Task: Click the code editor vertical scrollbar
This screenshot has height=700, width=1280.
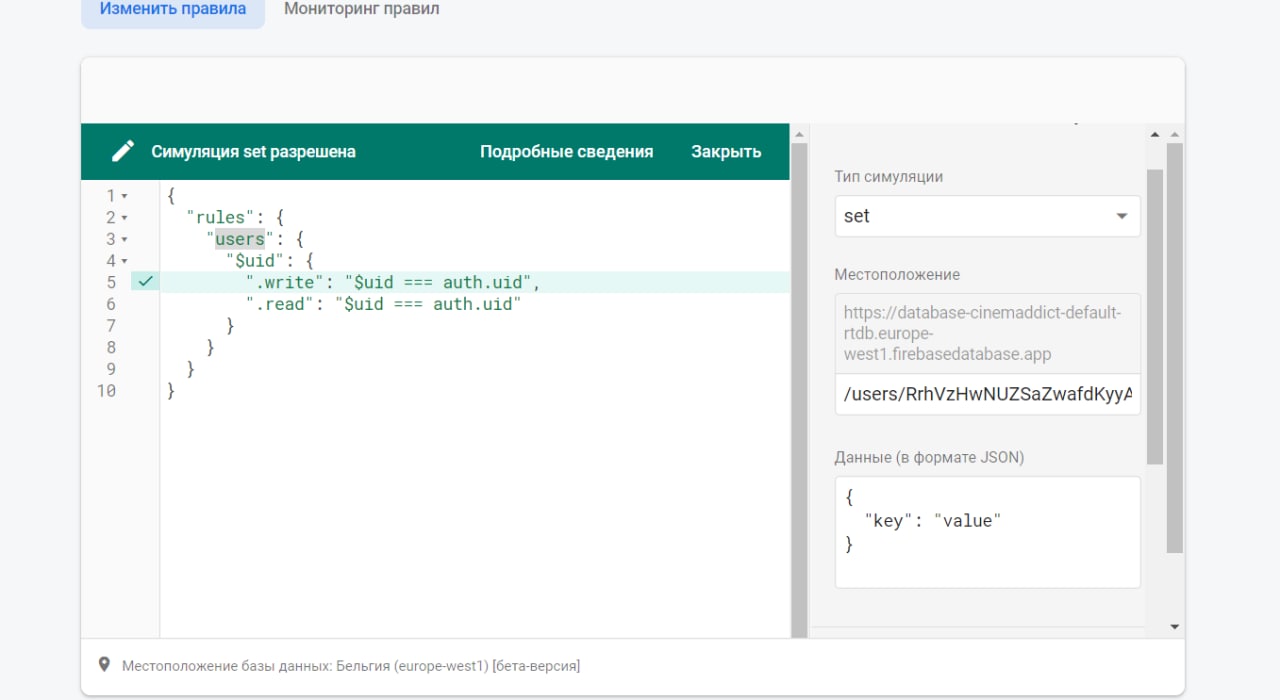Action: (x=799, y=390)
